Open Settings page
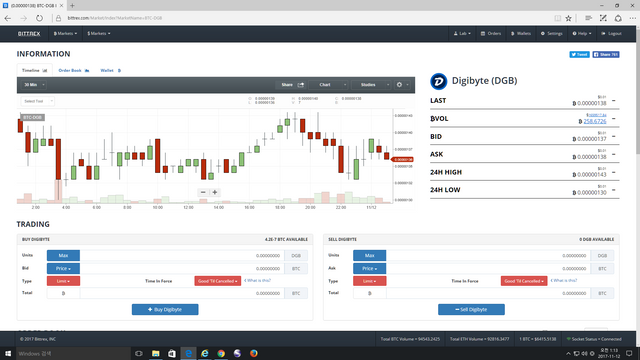This screenshot has width=640, height=360. (551, 33)
